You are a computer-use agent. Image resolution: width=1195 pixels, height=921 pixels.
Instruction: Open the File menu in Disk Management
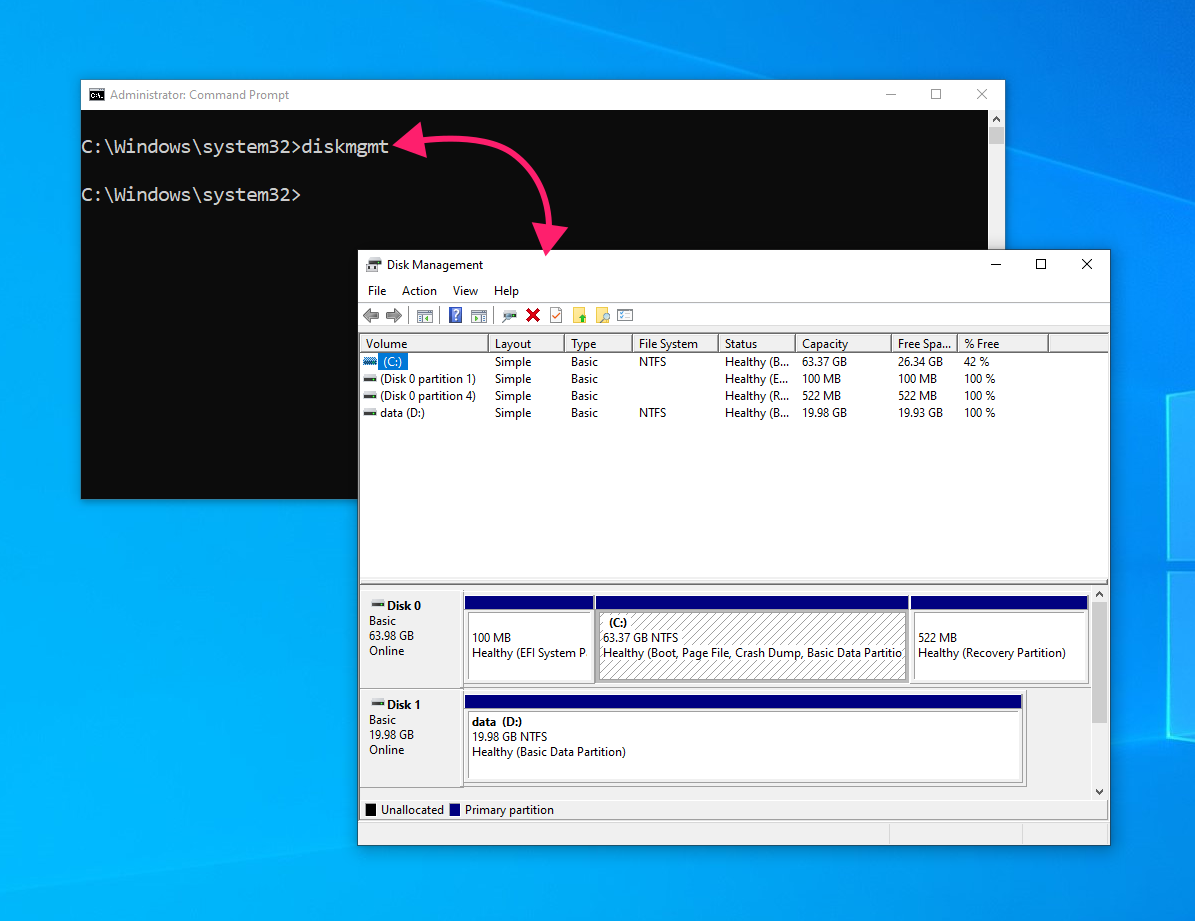(x=376, y=290)
